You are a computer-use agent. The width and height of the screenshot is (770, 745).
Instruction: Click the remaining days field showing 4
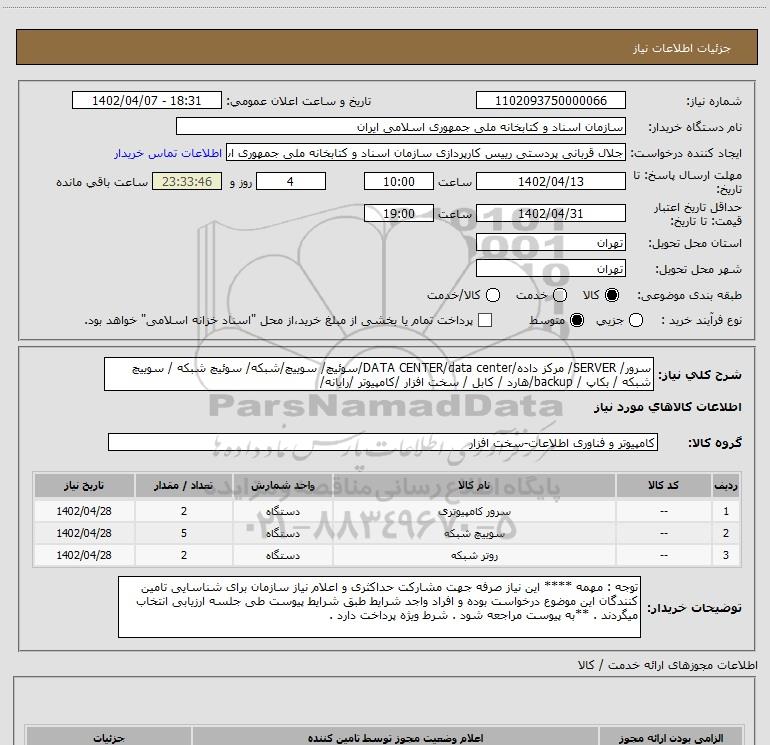pos(291,181)
